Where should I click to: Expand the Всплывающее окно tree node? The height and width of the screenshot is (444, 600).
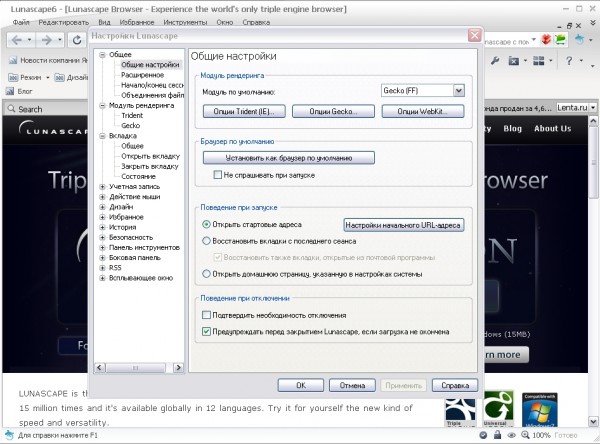click(x=102, y=278)
